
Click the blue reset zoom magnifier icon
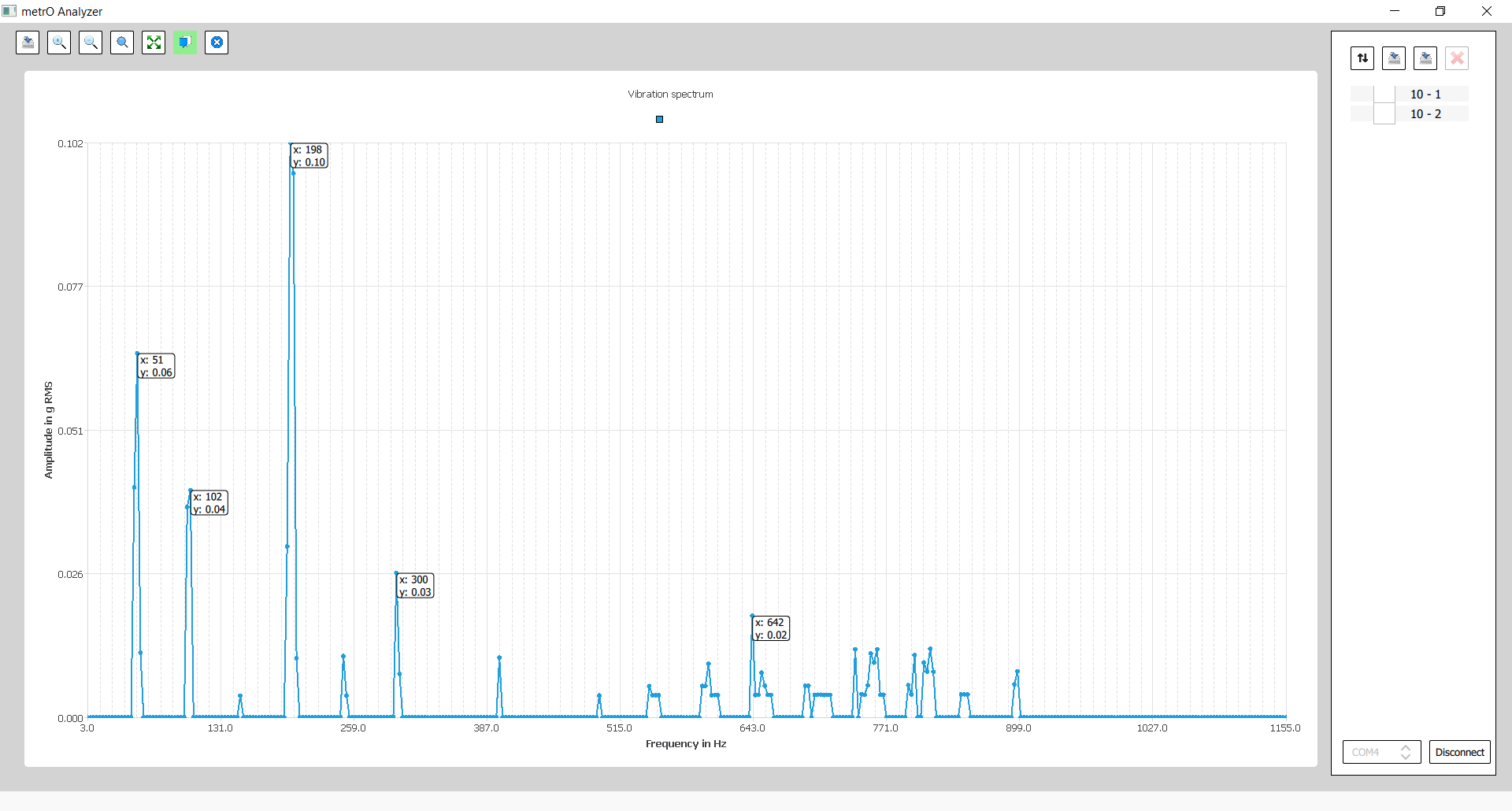pos(122,43)
